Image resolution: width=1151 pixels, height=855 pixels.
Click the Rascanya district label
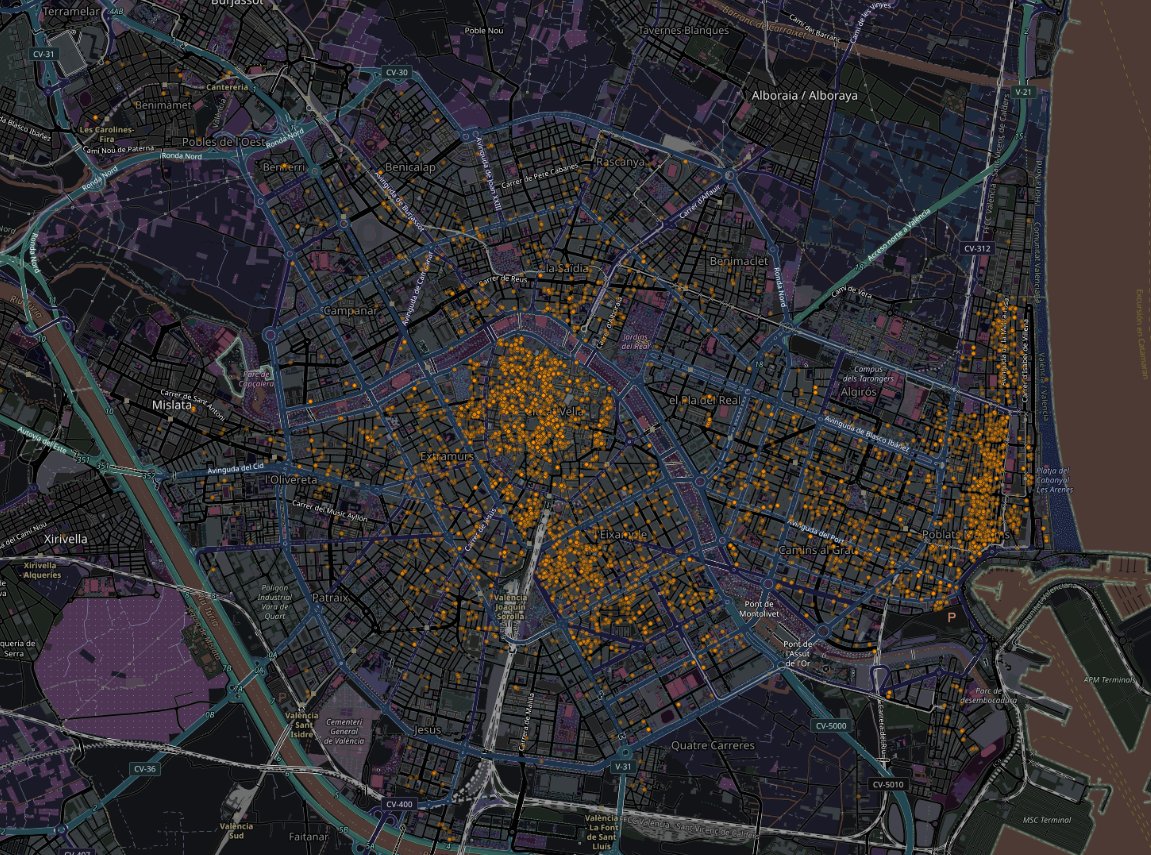click(x=620, y=161)
